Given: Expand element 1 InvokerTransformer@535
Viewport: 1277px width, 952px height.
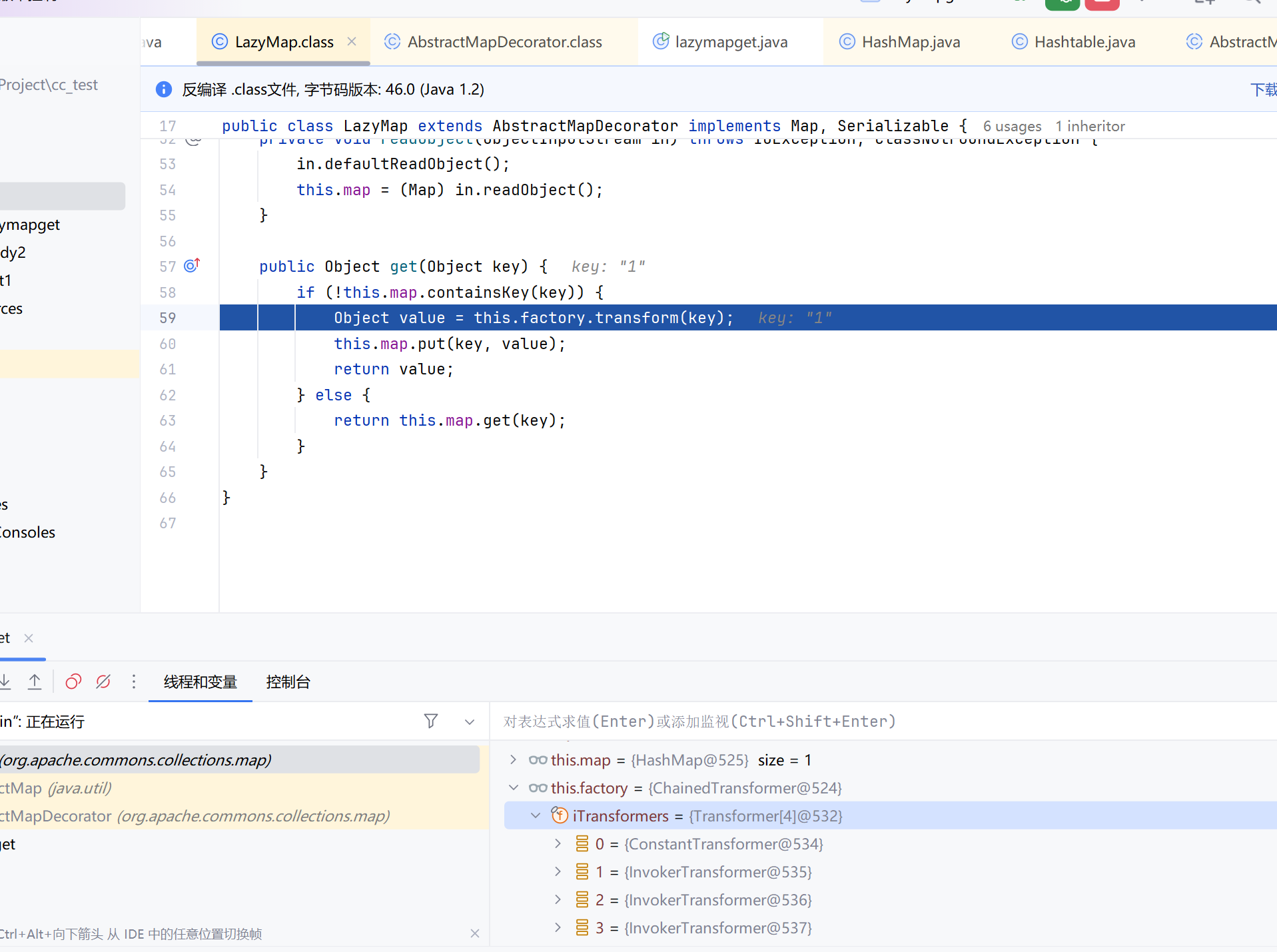Looking at the screenshot, I should [x=558, y=871].
